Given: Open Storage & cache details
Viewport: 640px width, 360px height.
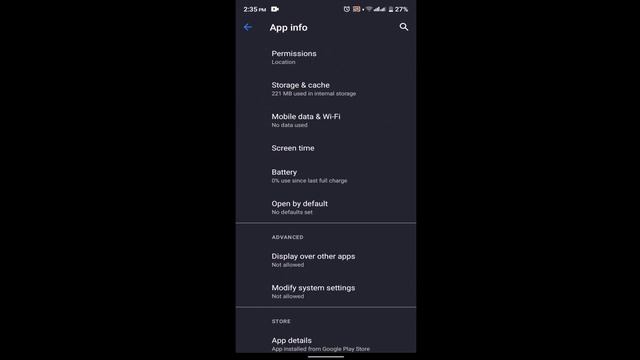Looking at the screenshot, I should (326, 89).
